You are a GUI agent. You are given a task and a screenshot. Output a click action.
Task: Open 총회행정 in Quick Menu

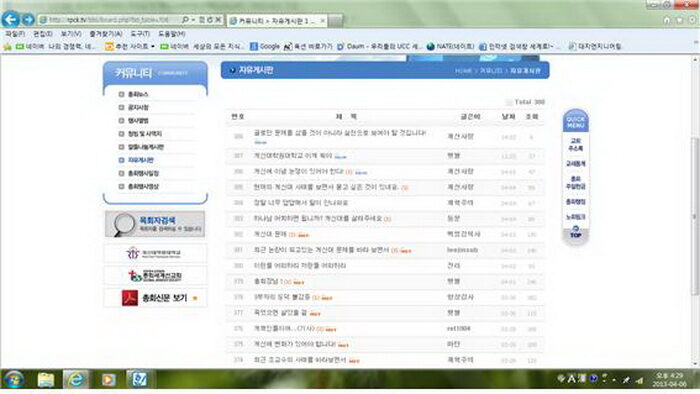coord(575,202)
